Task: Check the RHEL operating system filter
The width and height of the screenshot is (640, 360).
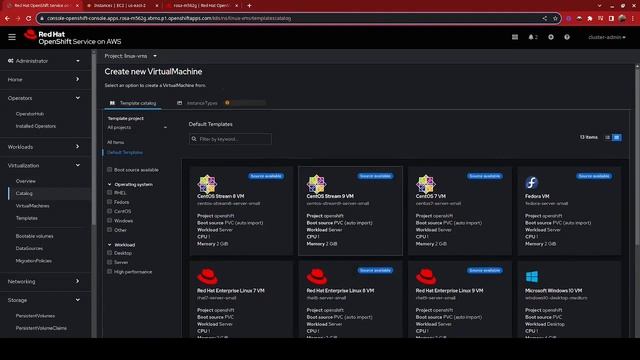Action: click(x=109, y=192)
